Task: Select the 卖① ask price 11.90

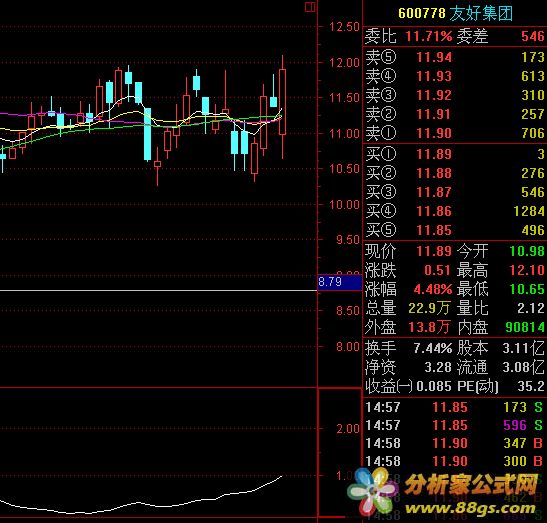Action: click(x=434, y=133)
